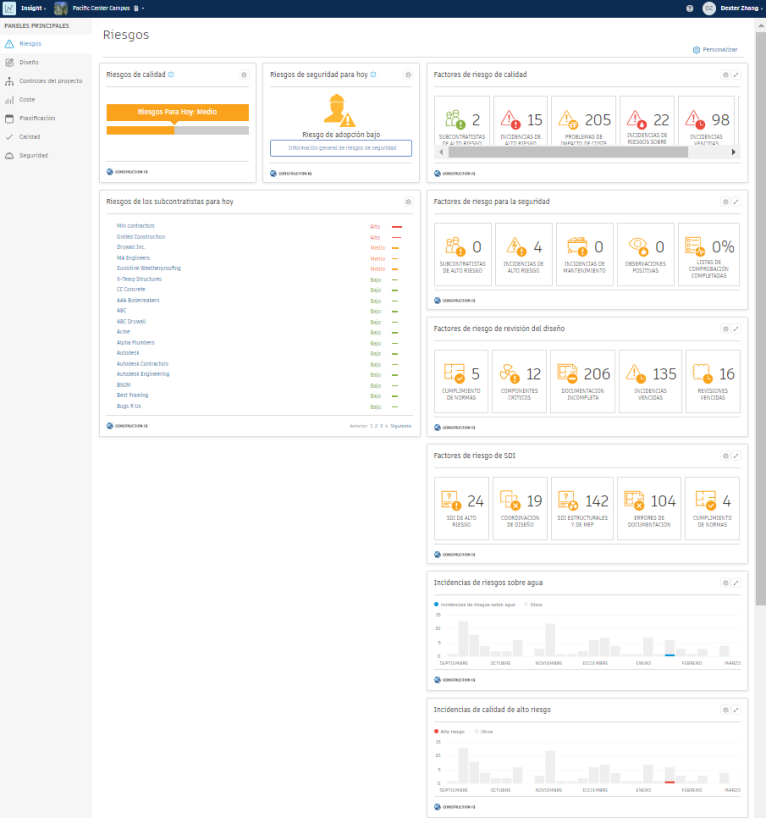Click Información general de riesgos de seguridad button
766x818 pixels.
pyautogui.click(x=341, y=148)
